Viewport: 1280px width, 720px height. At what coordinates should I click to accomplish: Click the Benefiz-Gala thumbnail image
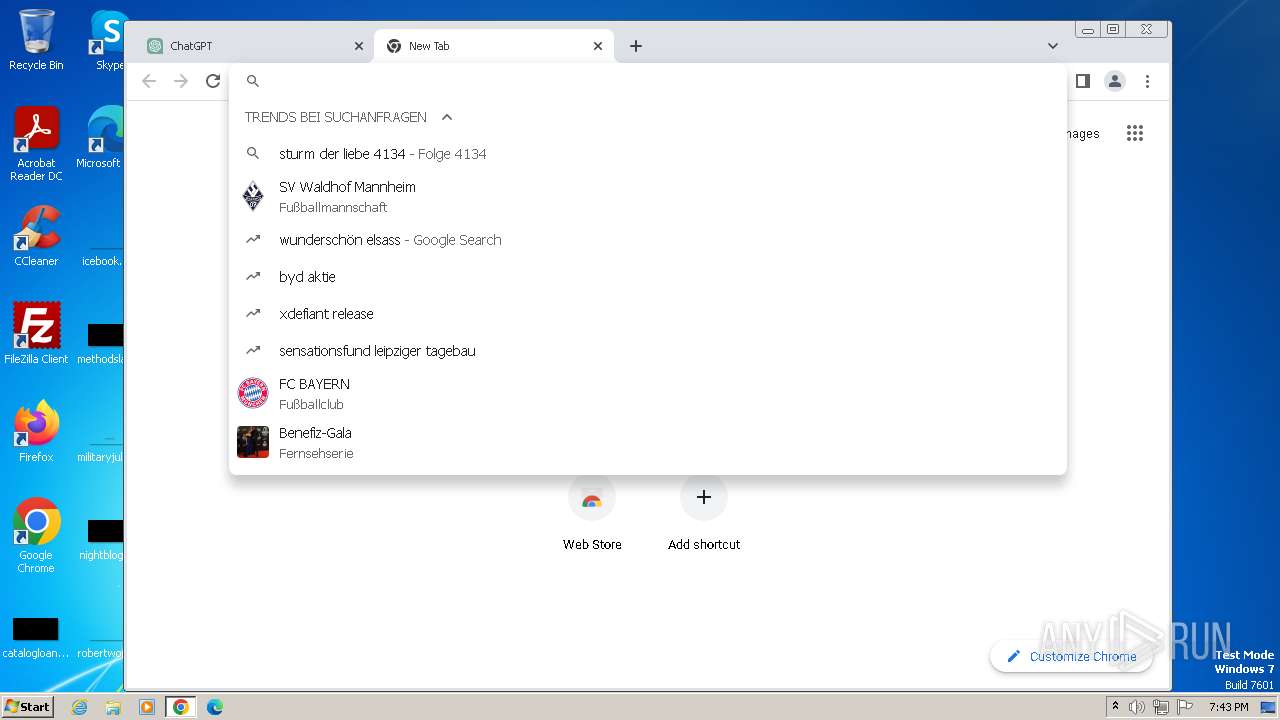tap(253, 442)
